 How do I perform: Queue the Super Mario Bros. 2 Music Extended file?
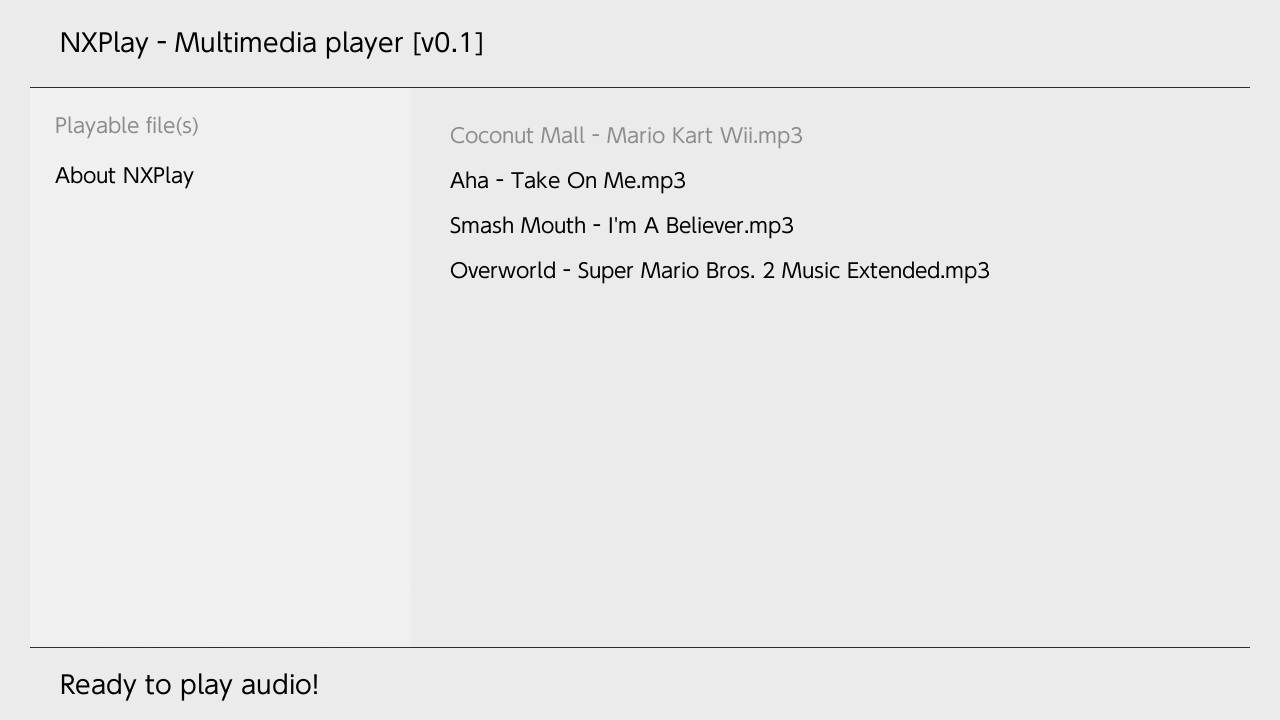720,270
